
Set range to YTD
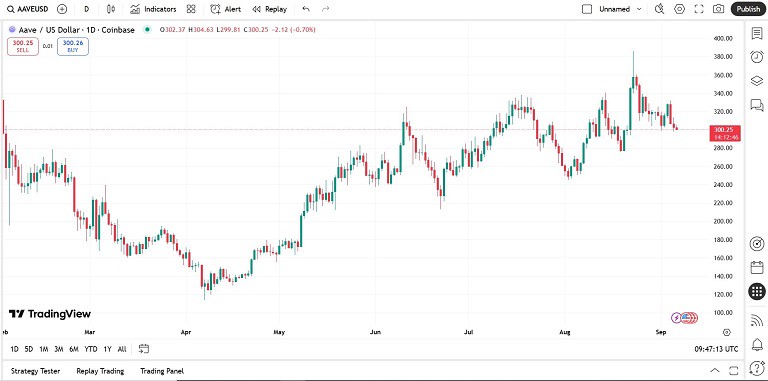[91, 349]
